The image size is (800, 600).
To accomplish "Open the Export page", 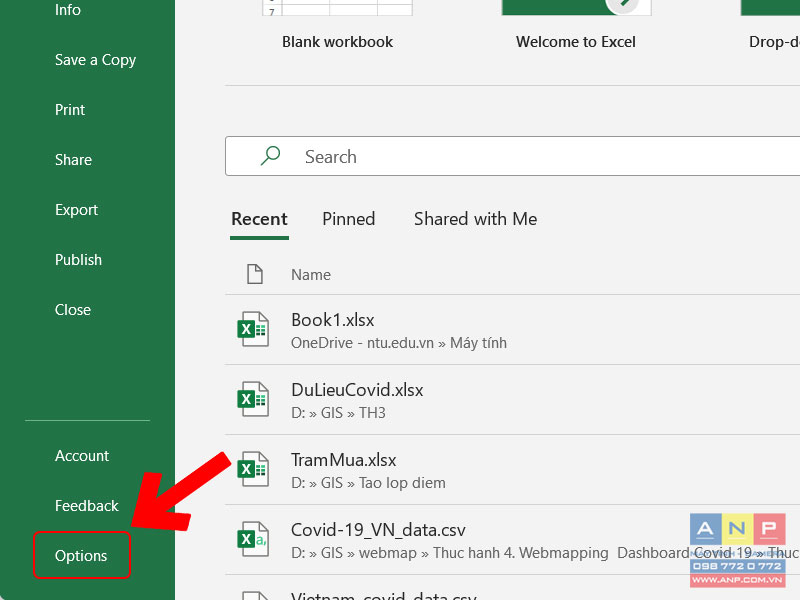I will (x=77, y=210).
